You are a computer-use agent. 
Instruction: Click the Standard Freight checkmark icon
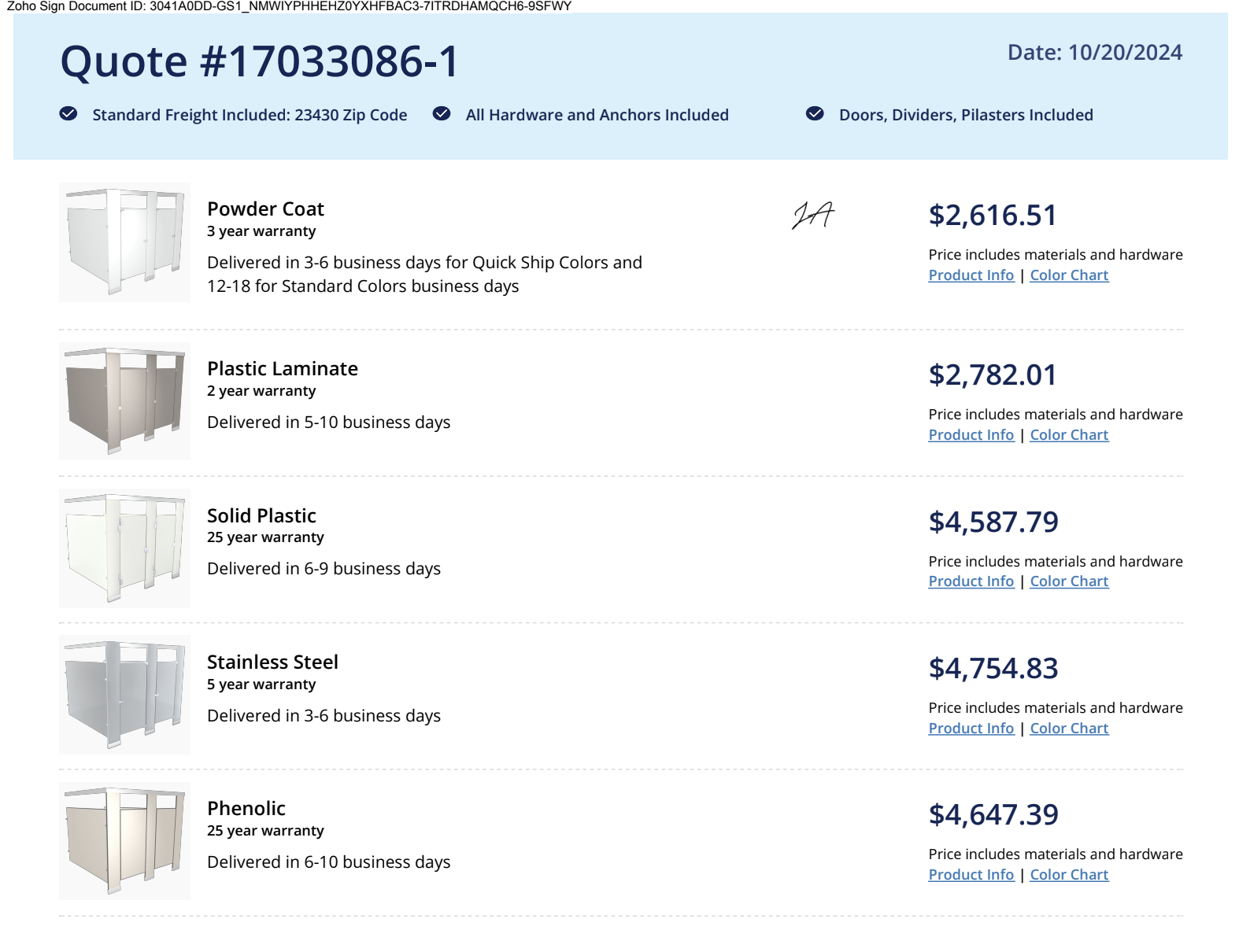(68, 114)
